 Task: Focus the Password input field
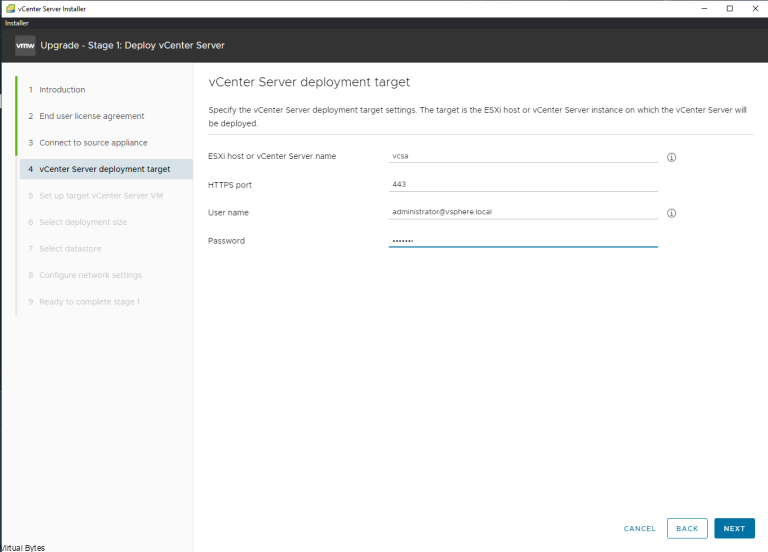tap(522, 240)
